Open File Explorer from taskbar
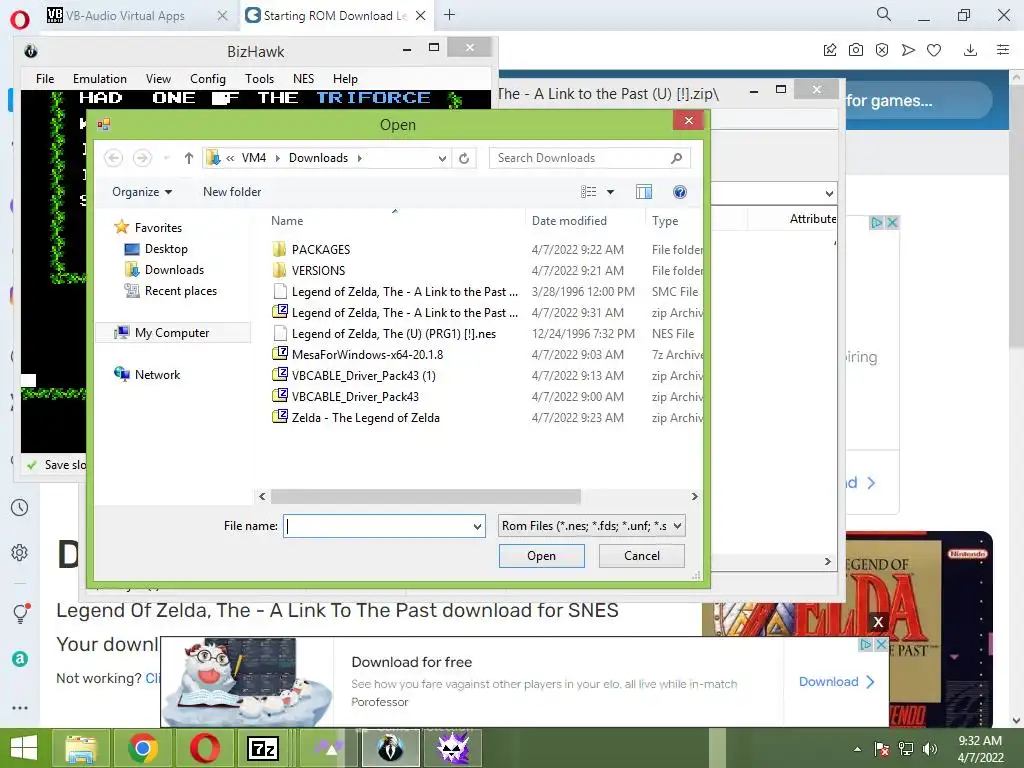Image resolution: width=1024 pixels, height=768 pixels. click(81, 748)
